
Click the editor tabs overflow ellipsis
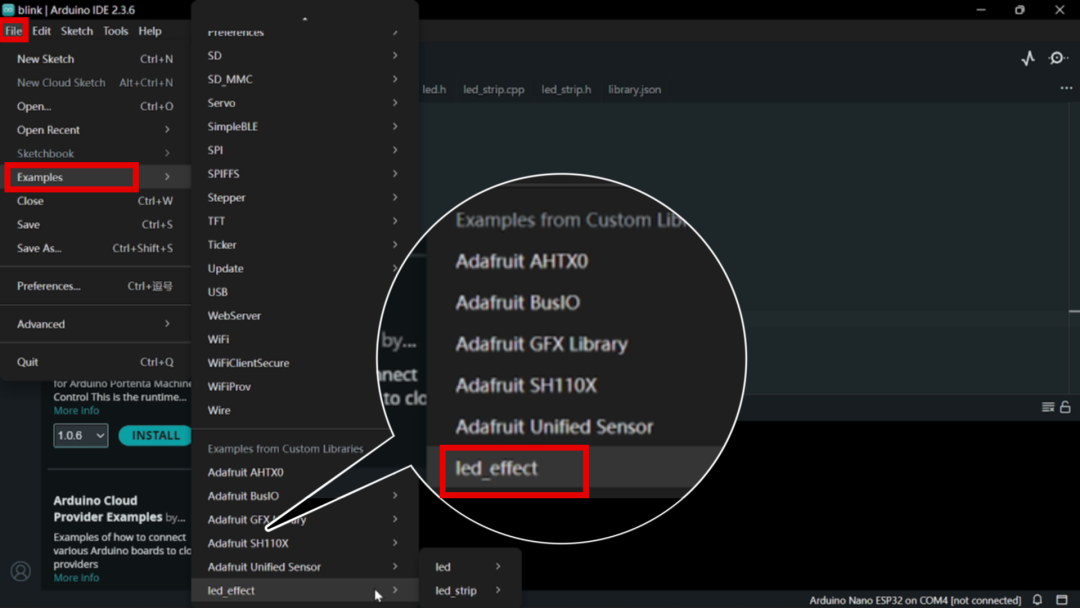click(x=1066, y=89)
